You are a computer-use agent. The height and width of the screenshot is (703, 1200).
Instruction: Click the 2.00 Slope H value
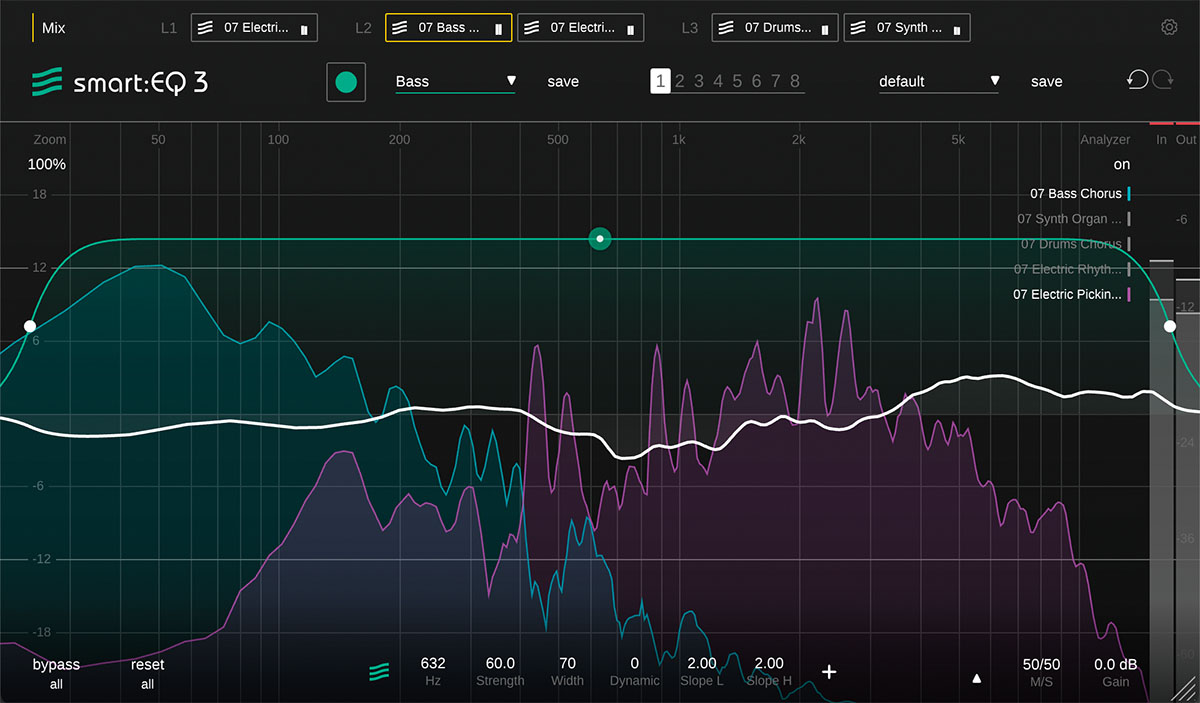point(769,663)
